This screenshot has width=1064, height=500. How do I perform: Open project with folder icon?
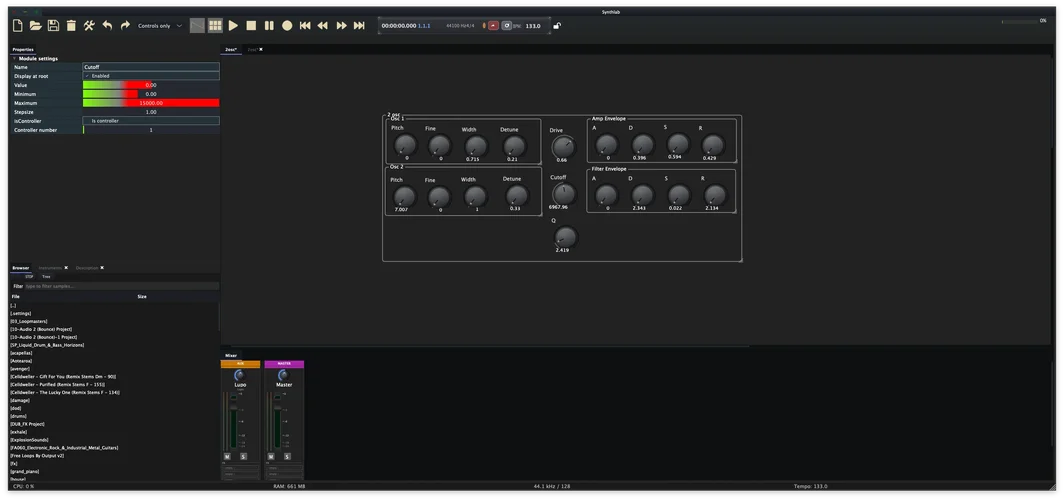(35, 26)
